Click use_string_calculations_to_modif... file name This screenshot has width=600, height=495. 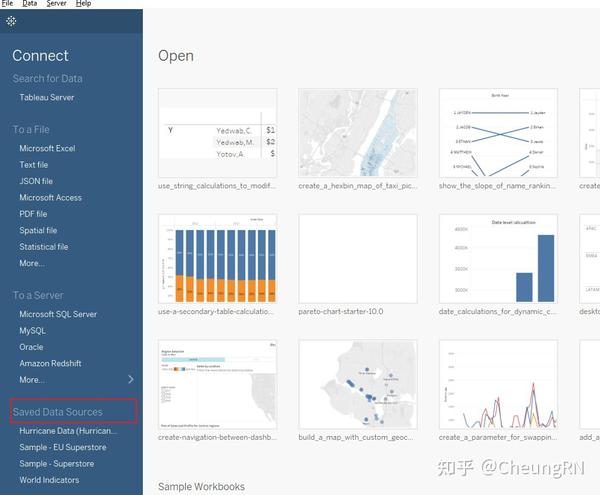(x=217, y=186)
